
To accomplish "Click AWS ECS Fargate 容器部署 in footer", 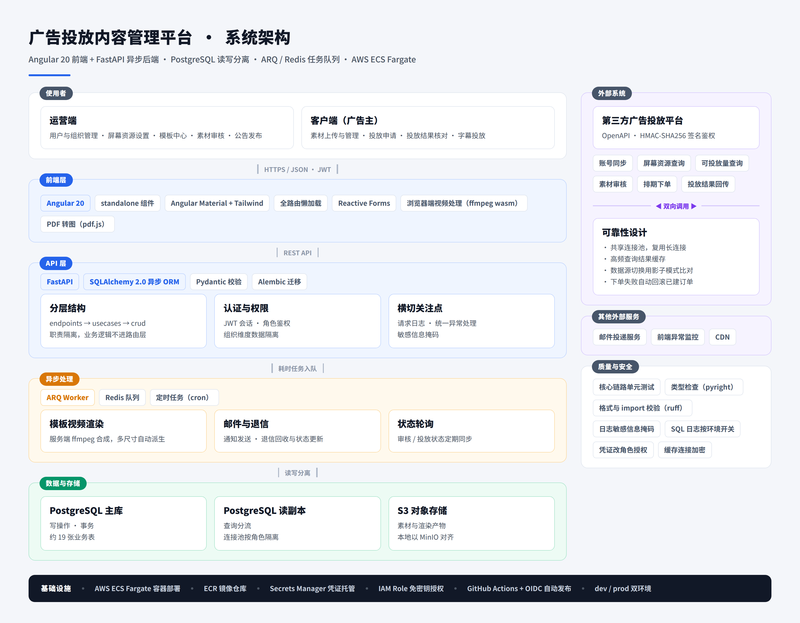I will (x=137, y=589).
